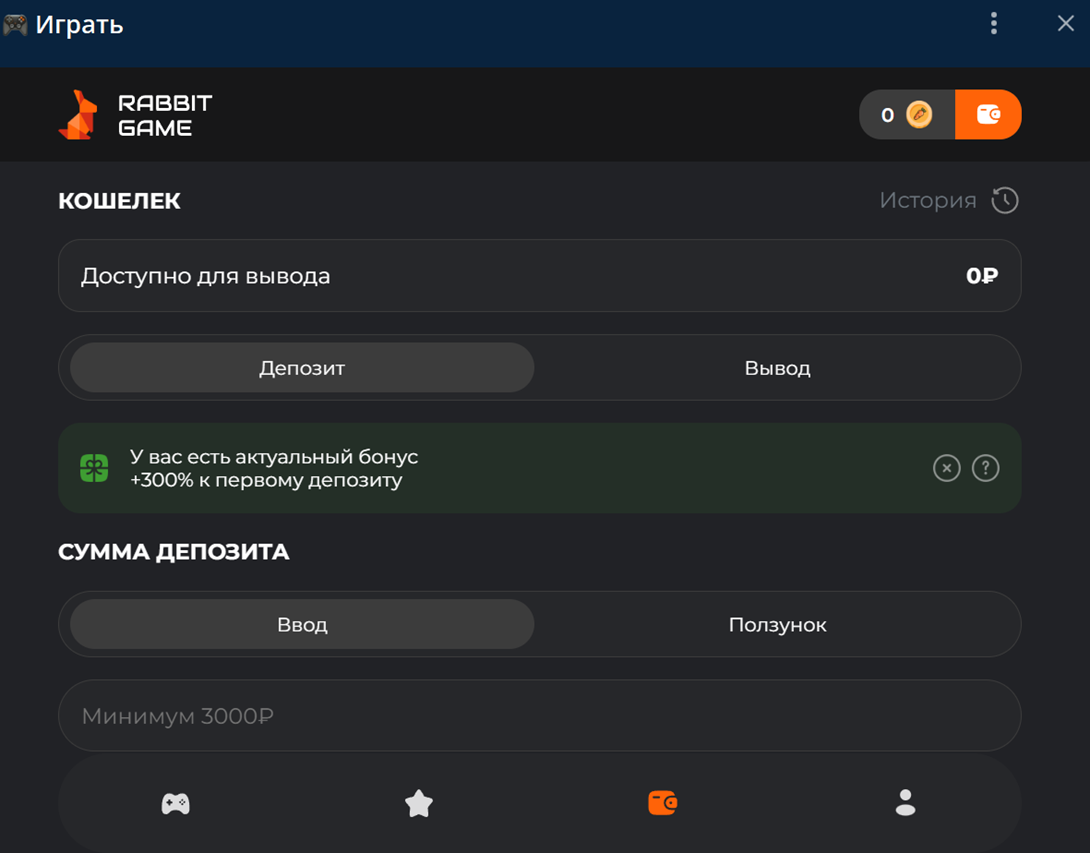This screenshot has width=1090, height=853.
Task: Switch to the Вывод tab
Action: pos(777,368)
